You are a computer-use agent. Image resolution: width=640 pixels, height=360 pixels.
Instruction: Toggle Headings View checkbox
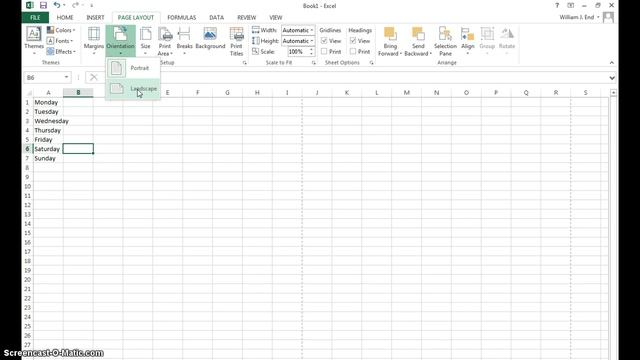pos(353,41)
